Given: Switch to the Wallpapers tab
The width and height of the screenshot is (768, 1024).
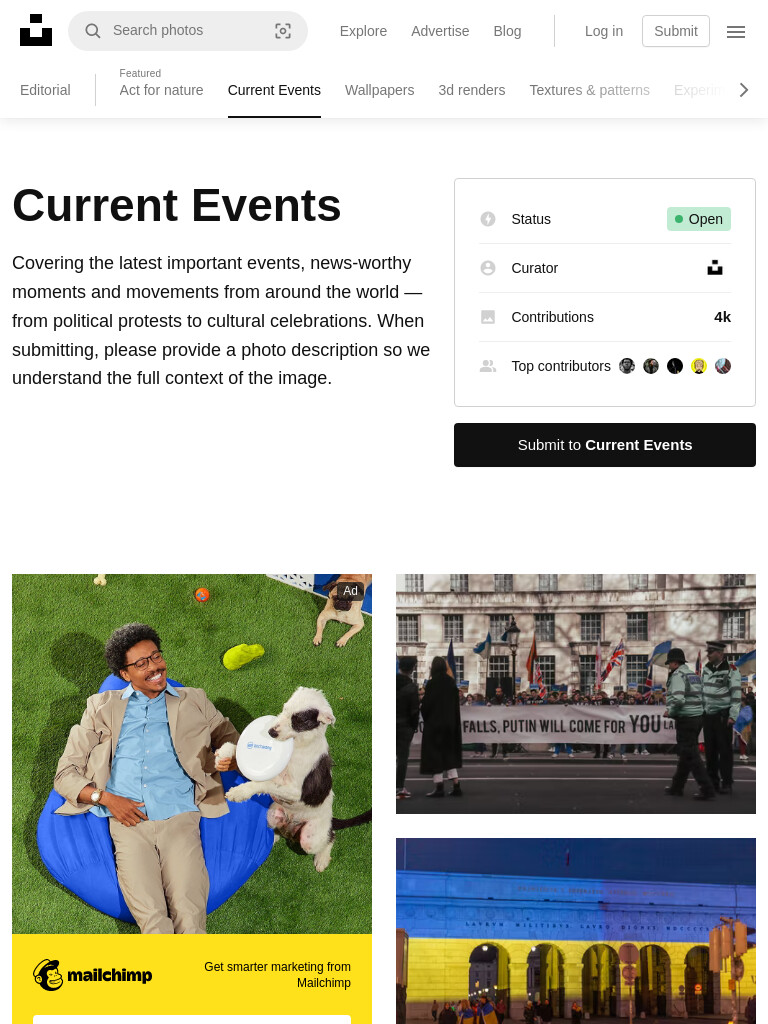Looking at the screenshot, I should [379, 90].
